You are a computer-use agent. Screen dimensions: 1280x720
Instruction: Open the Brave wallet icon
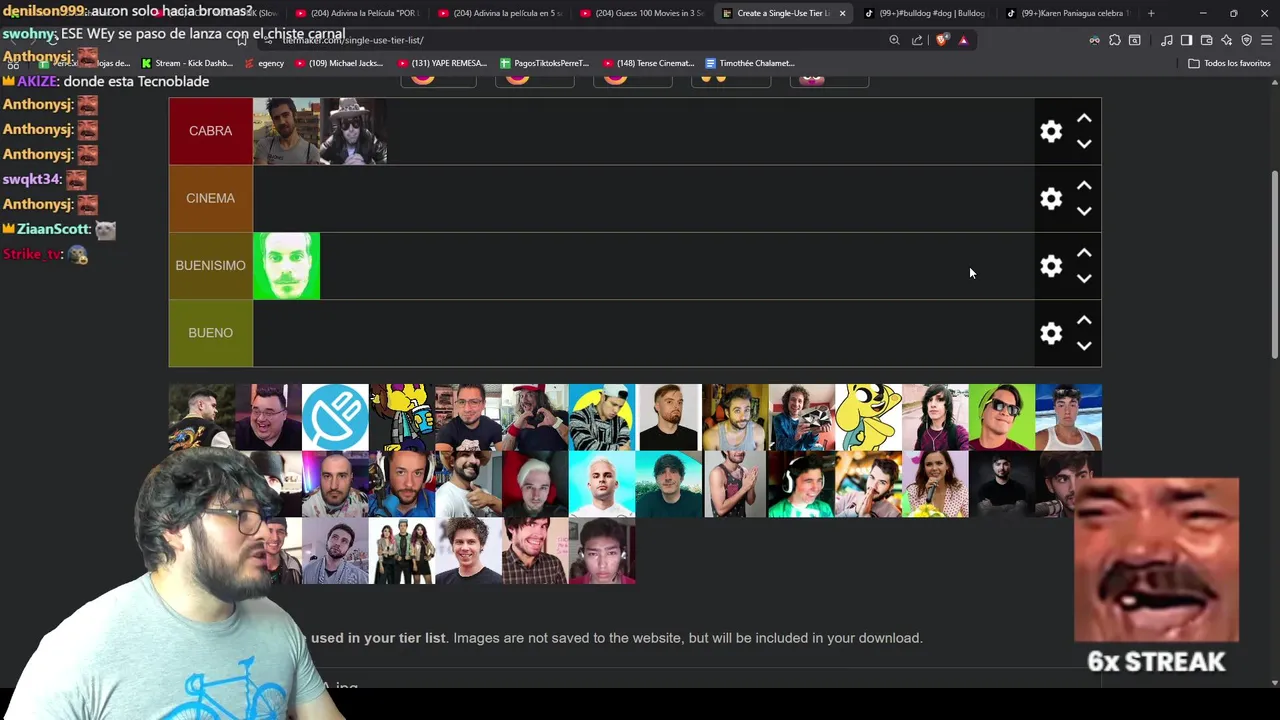tap(1206, 40)
